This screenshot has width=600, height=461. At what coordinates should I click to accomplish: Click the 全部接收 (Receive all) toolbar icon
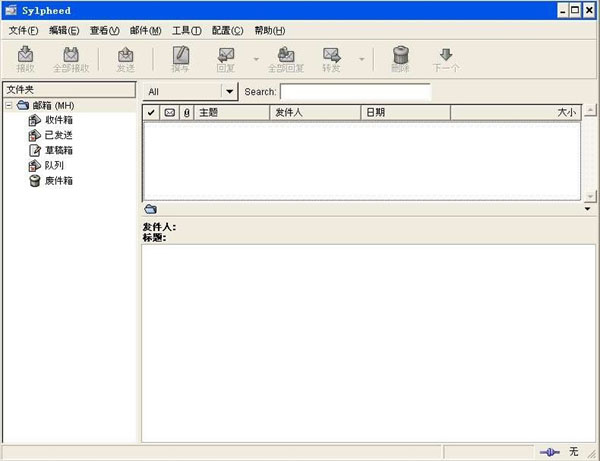pos(71,59)
